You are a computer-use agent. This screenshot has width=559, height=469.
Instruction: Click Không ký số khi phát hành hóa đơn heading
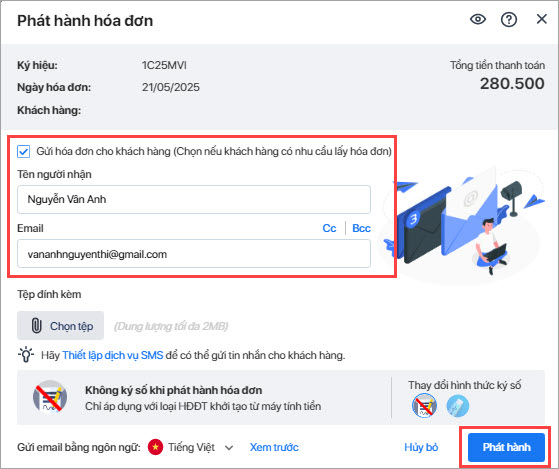[x=173, y=390]
